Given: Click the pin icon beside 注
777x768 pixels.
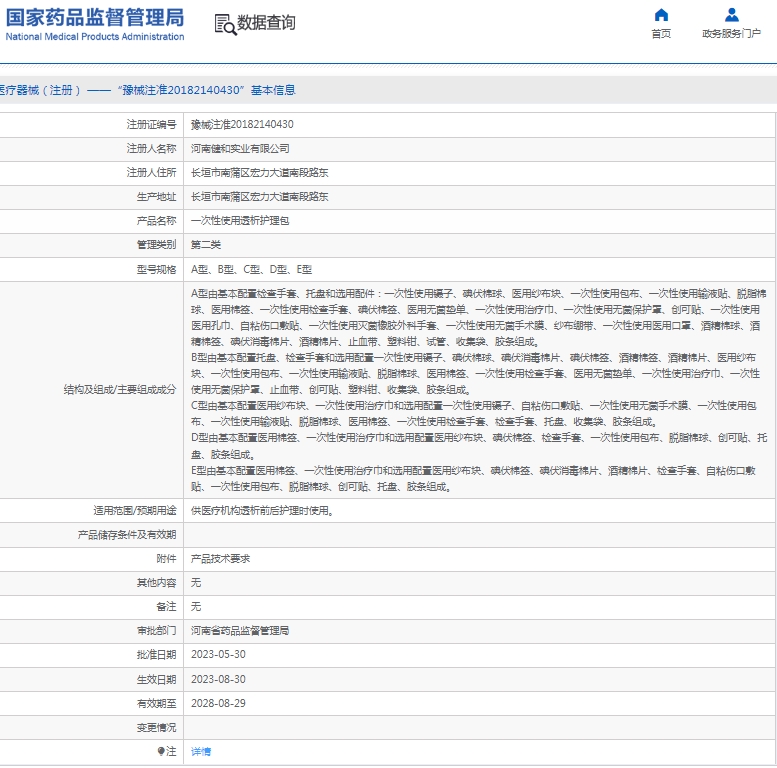Looking at the screenshot, I should [x=161, y=752].
